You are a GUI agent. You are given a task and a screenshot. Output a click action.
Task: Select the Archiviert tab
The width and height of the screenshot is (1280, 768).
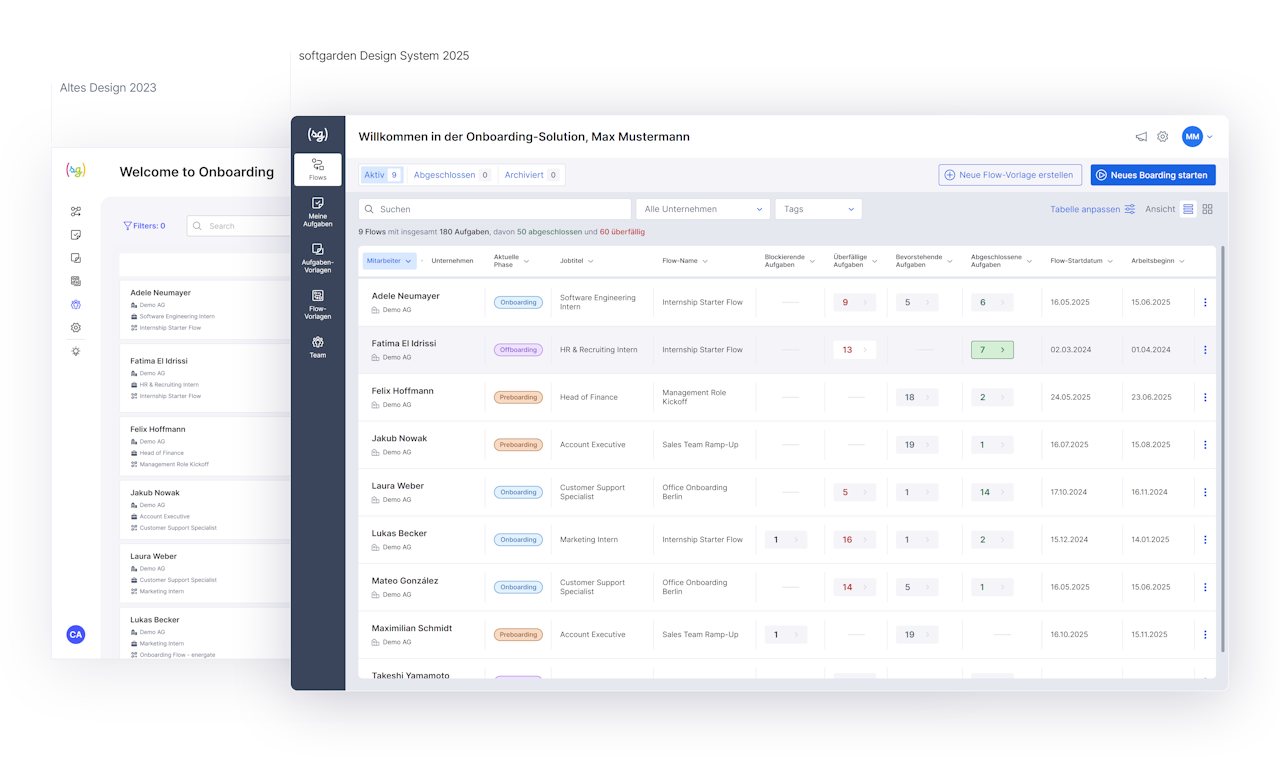(530, 175)
